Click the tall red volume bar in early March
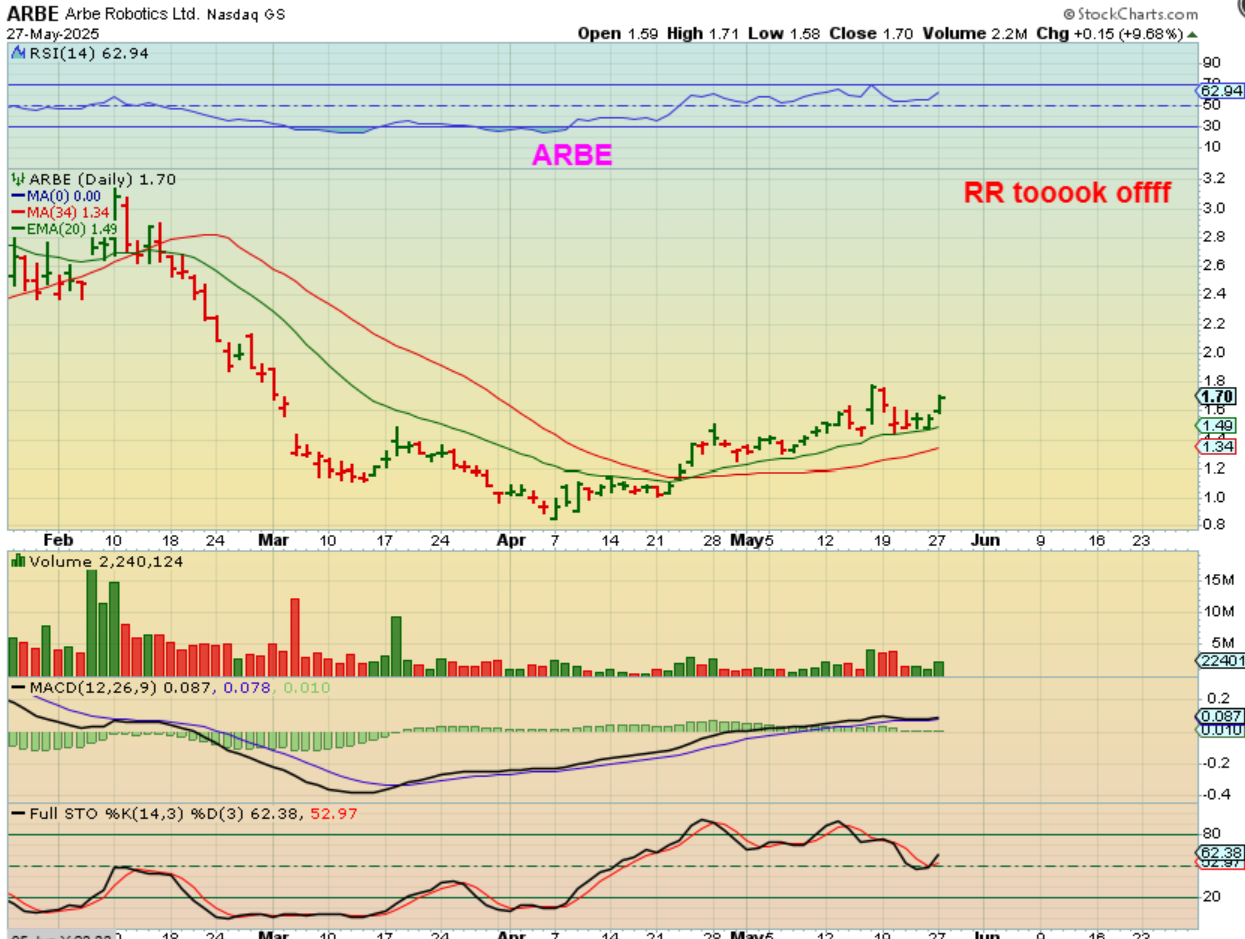This screenshot has height=939, width=1245. point(295,638)
